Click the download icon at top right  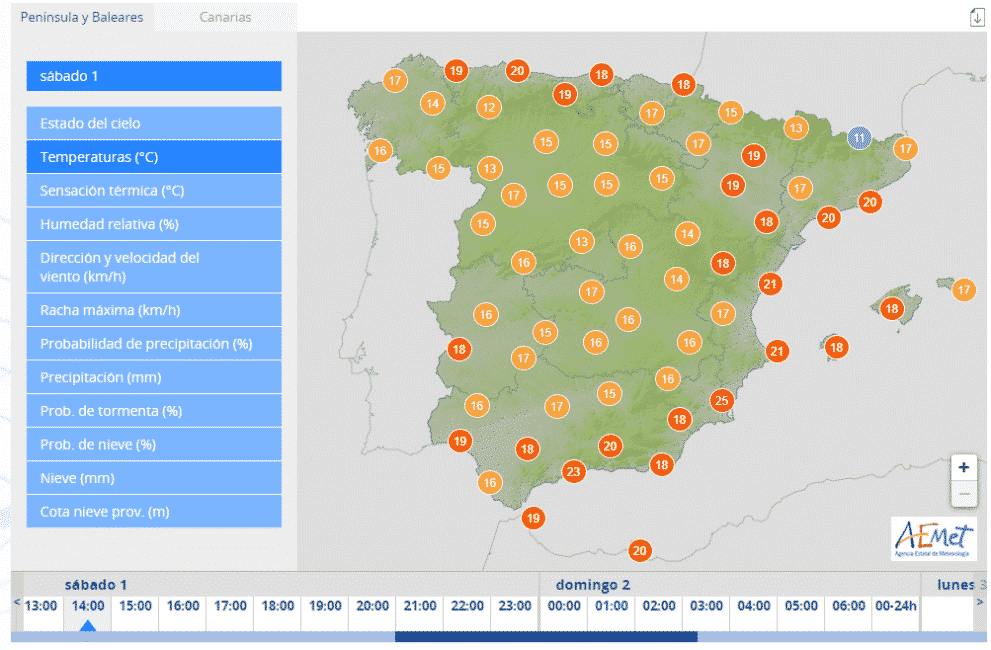point(977,18)
